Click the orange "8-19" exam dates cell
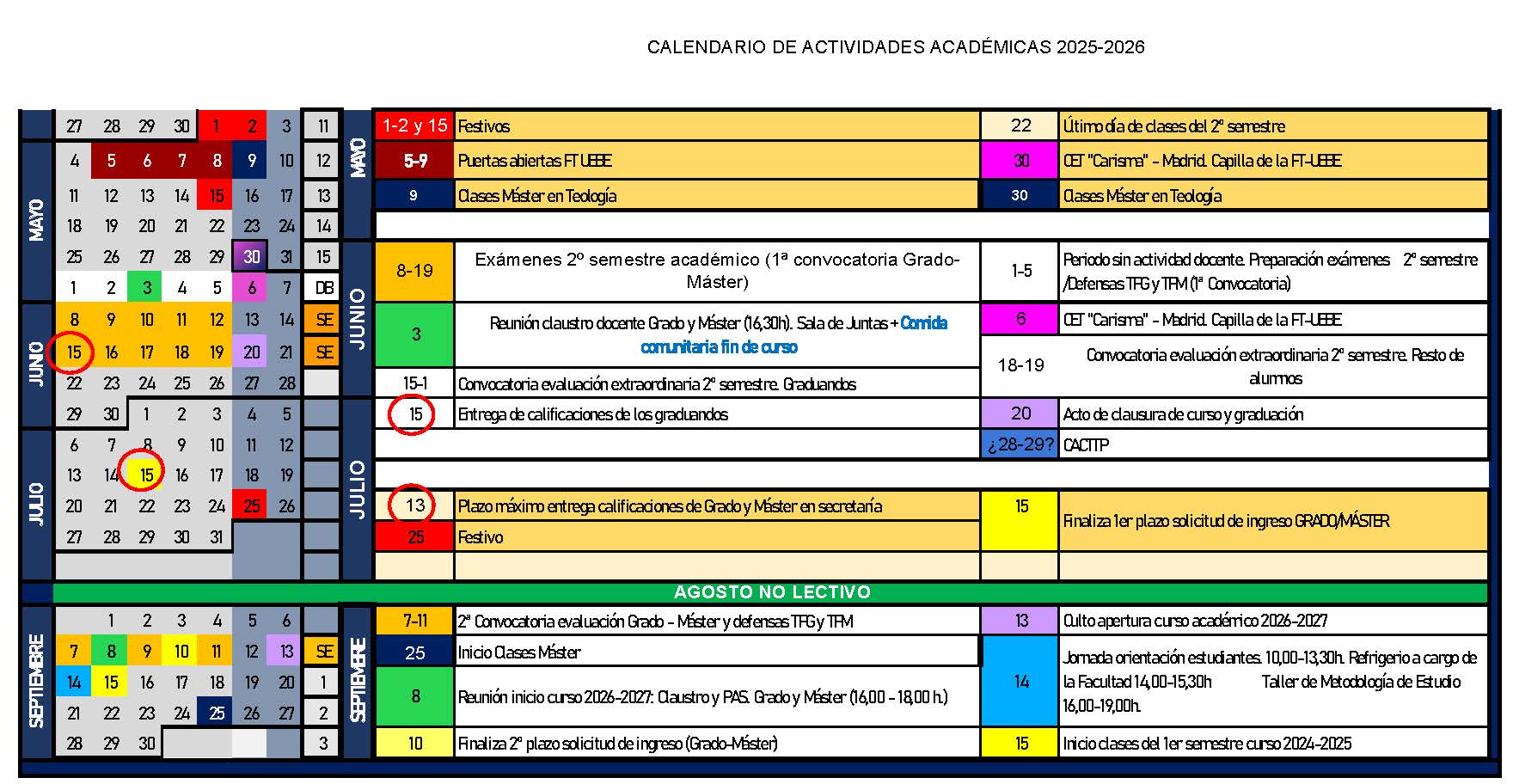Image resolution: width=1513 pixels, height=784 pixels. (x=414, y=271)
